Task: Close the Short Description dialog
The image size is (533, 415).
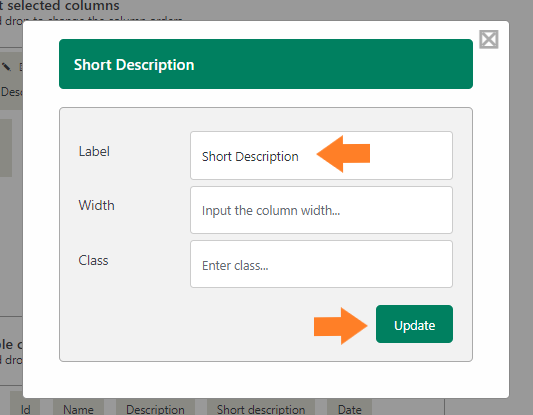Action: pos(489,39)
